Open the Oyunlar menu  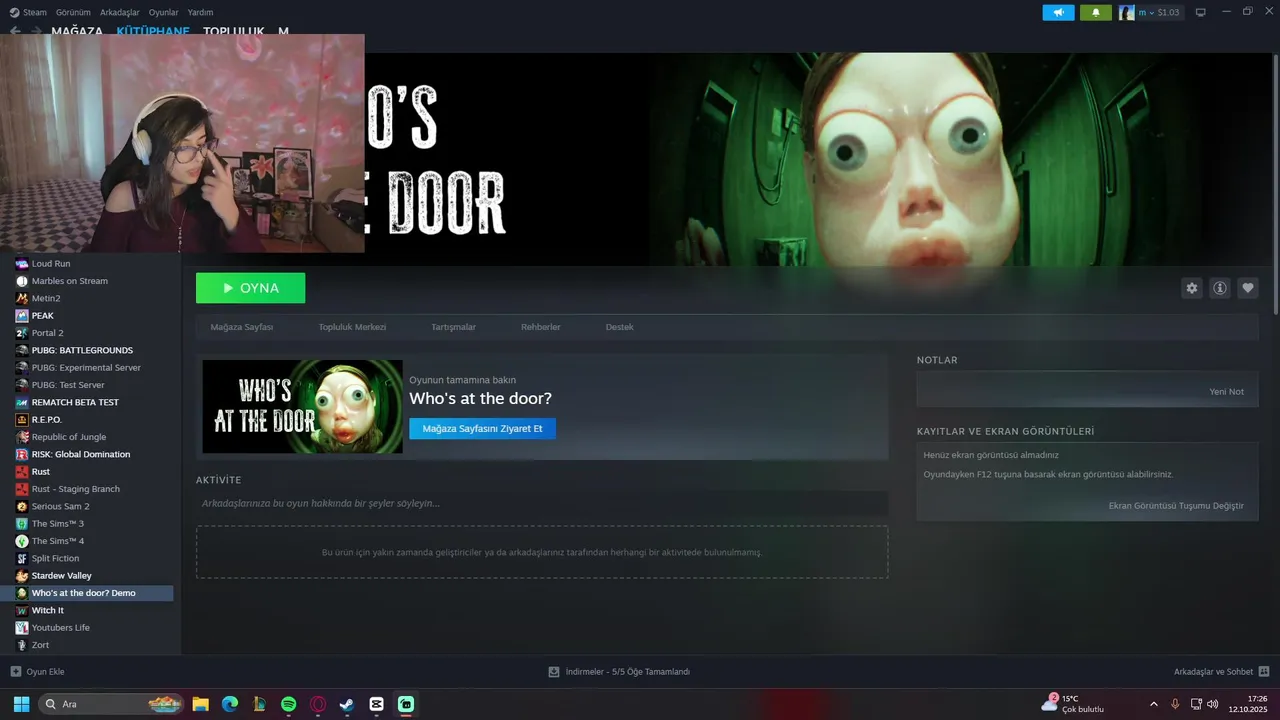tap(163, 12)
